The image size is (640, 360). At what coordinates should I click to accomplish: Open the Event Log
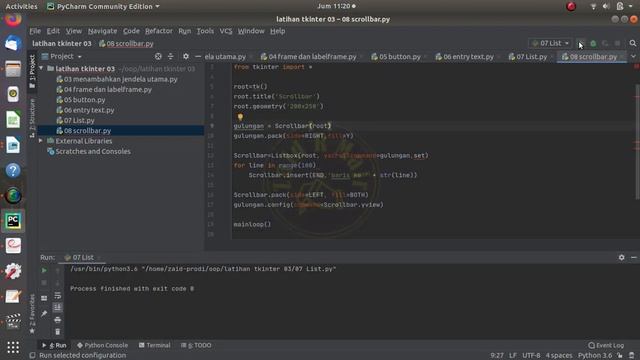(x=606, y=345)
